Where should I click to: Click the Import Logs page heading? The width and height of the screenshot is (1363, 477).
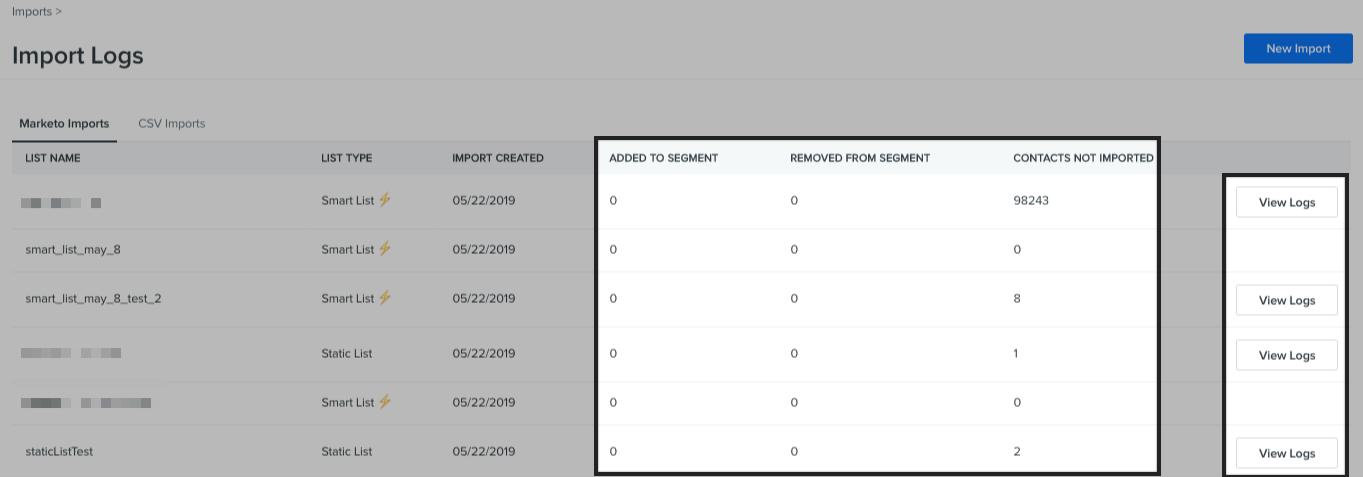[x=78, y=55]
